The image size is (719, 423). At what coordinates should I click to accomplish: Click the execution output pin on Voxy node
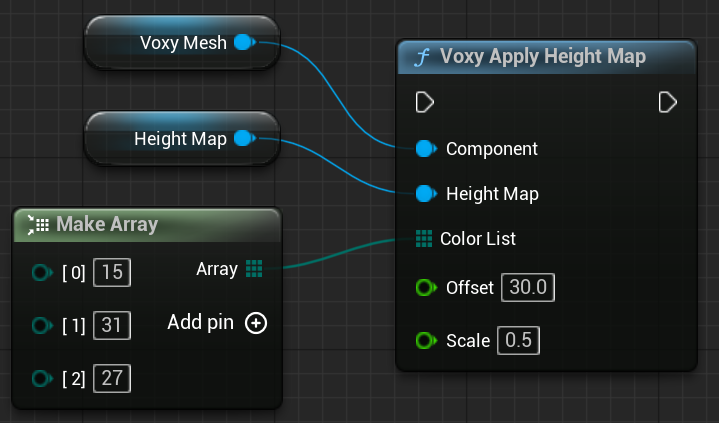[x=668, y=102]
